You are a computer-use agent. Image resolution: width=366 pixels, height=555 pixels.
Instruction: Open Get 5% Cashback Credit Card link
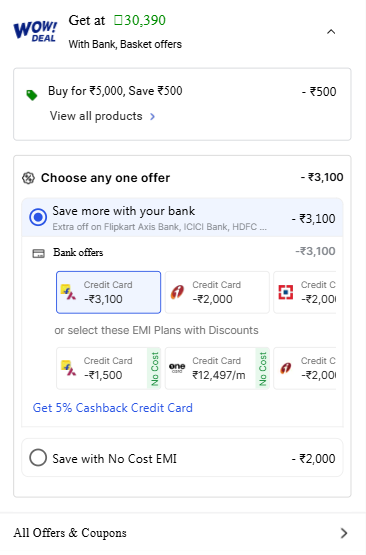tap(113, 408)
